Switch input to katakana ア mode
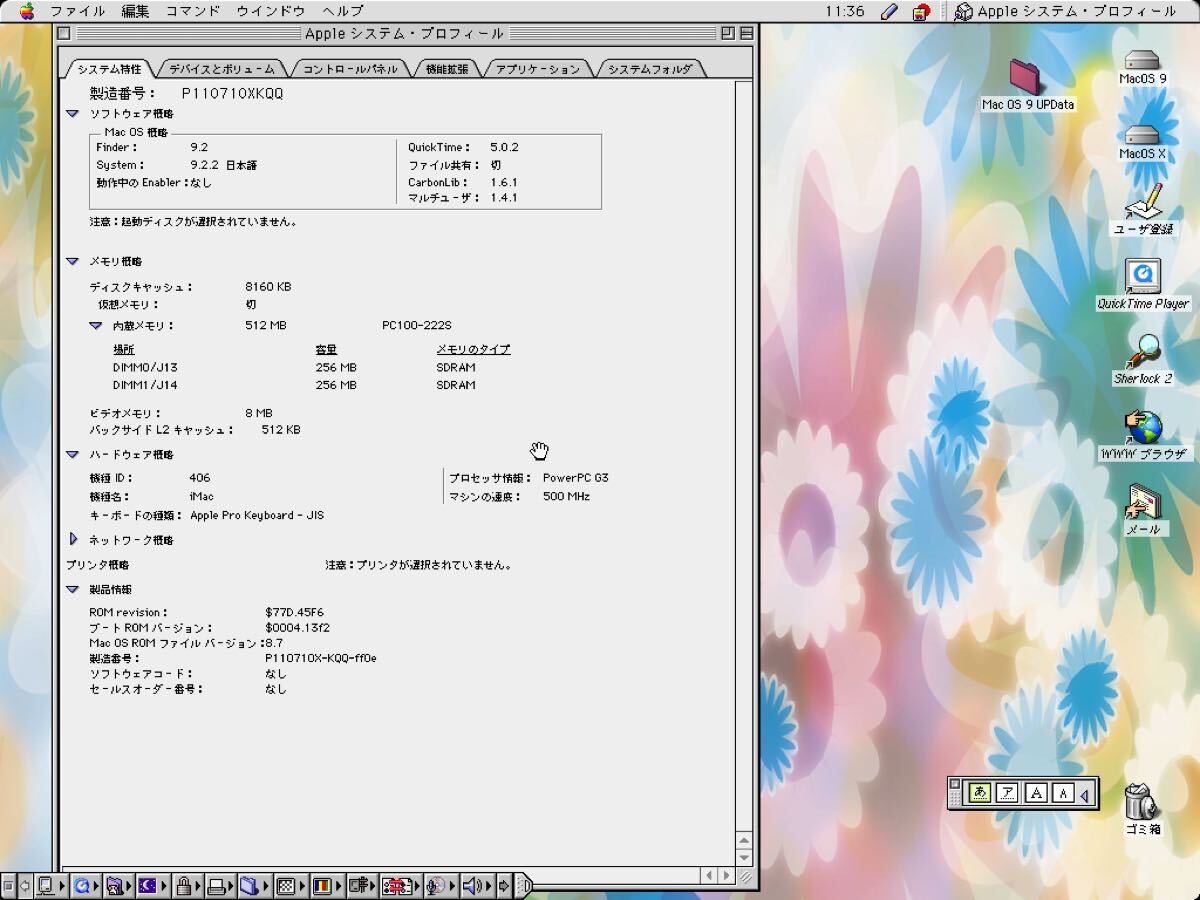Image resolution: width=1200 pixels, height=900 pixels. point(1008,793)
